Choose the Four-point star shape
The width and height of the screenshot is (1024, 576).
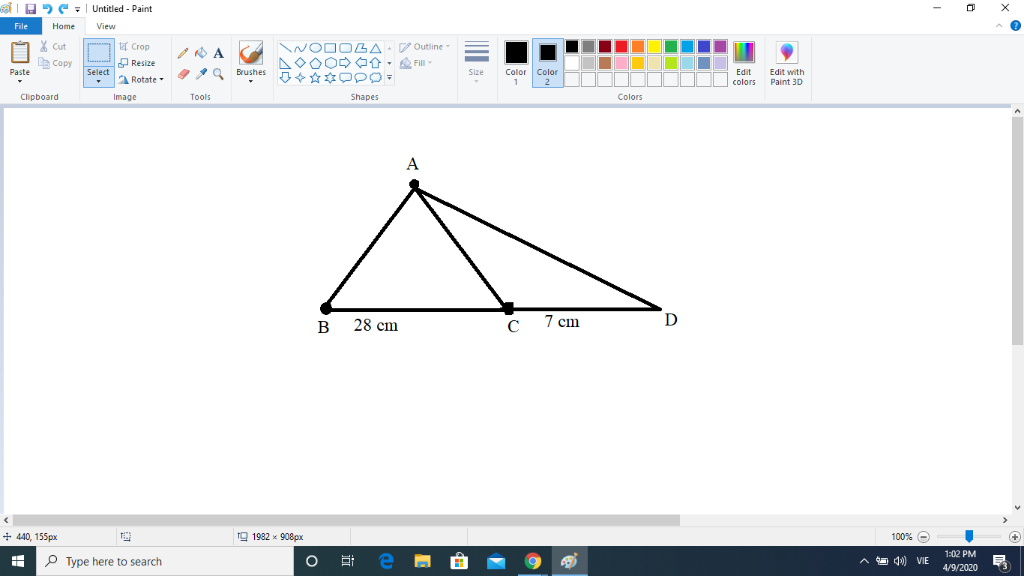300,78
